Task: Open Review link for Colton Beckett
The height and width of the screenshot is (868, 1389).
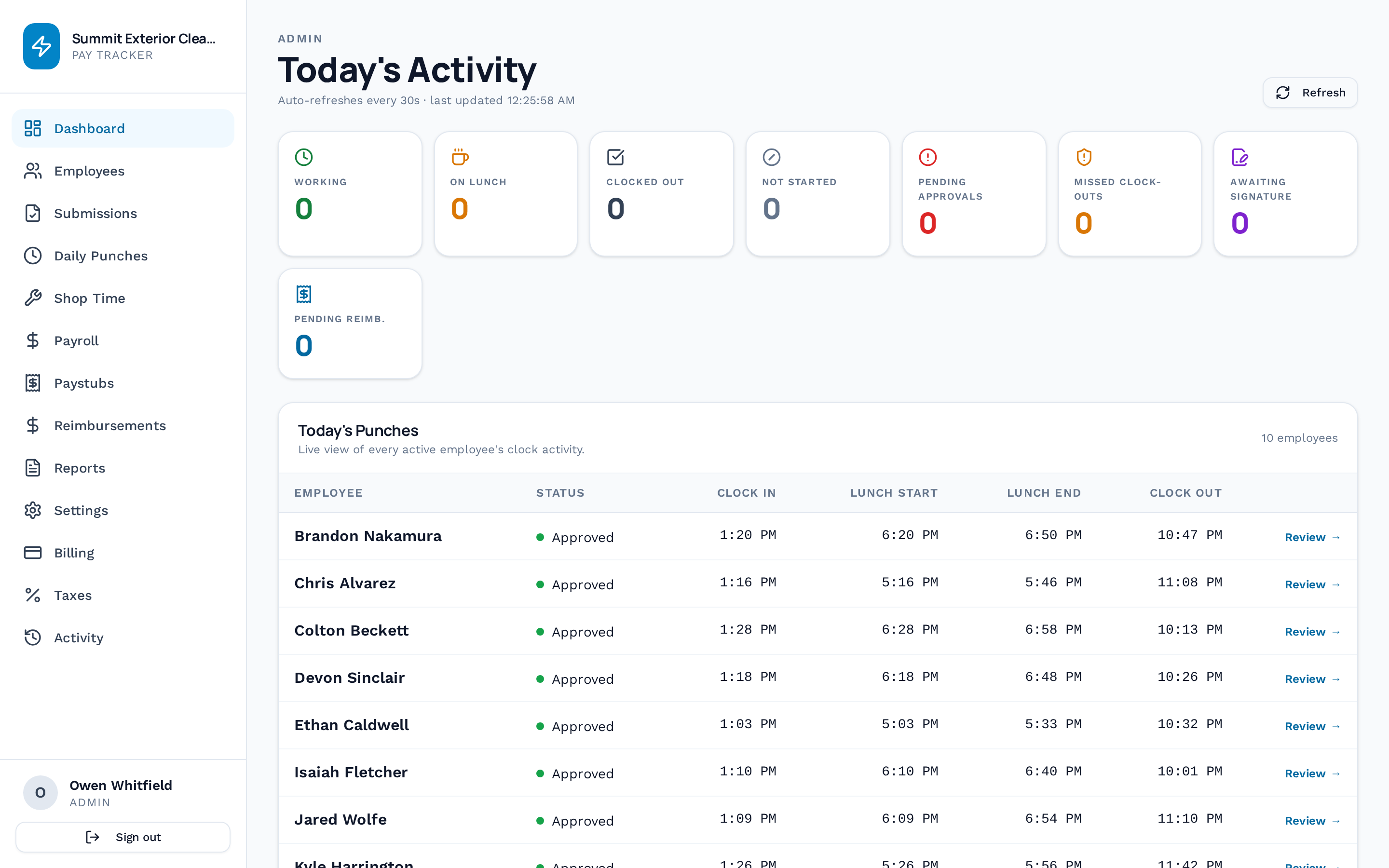Action: click(1312, 632)
